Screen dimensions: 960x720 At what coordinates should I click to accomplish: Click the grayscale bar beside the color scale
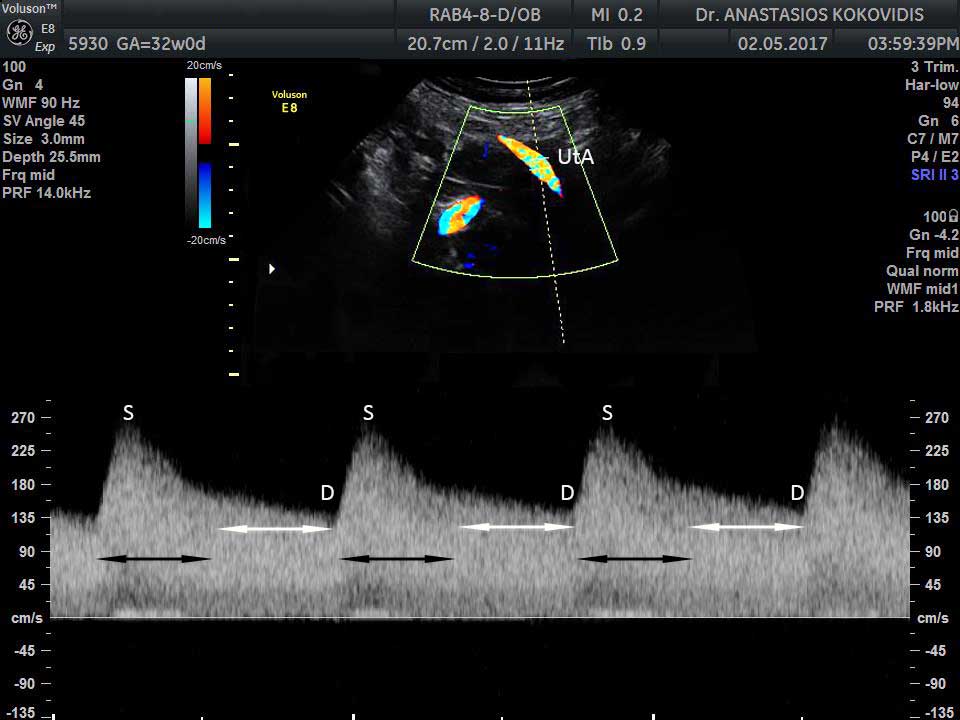pyautogui.click(x=191, y=152)
